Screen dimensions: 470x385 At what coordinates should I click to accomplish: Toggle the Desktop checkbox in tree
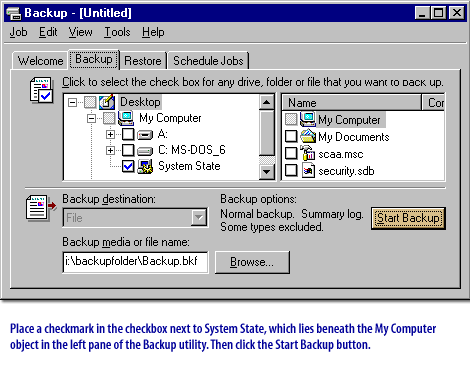(x=90, y=102)
